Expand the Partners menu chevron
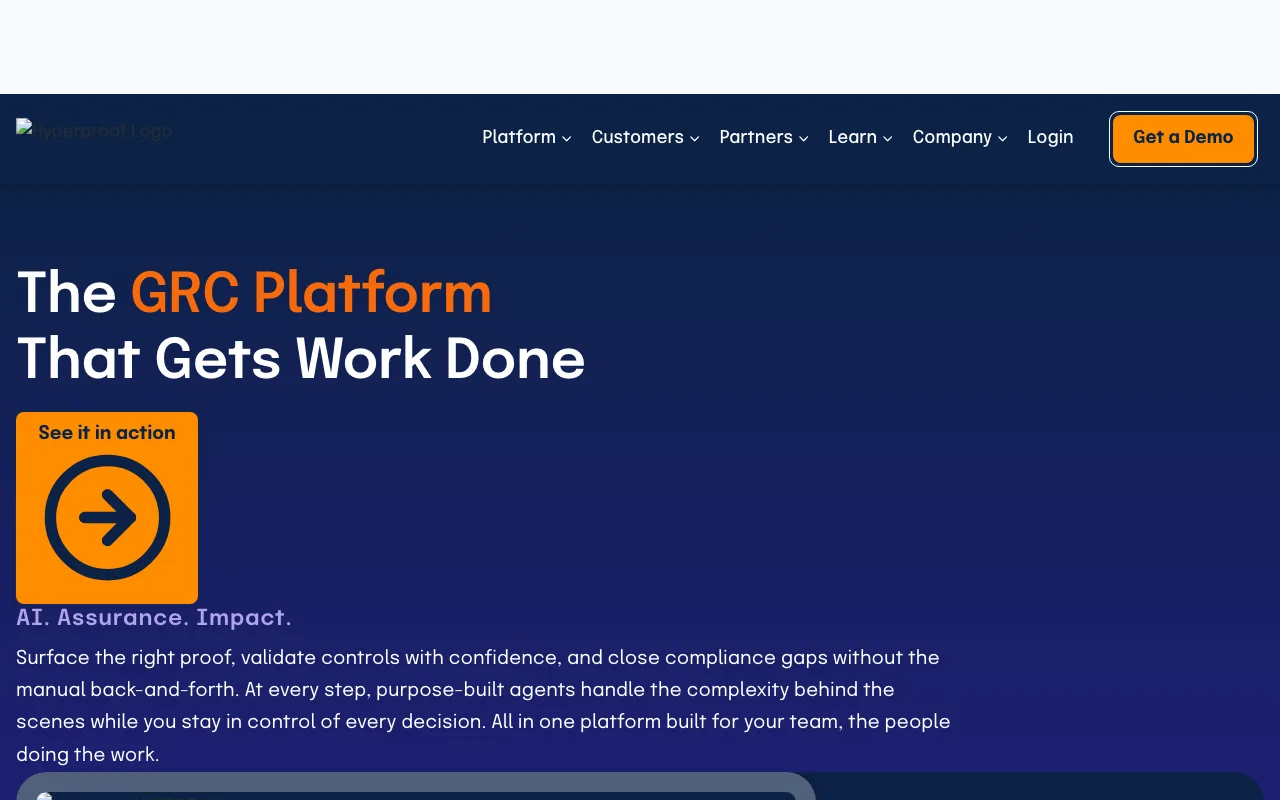This screenshot has height=800, width=1280. pos(803,139)
